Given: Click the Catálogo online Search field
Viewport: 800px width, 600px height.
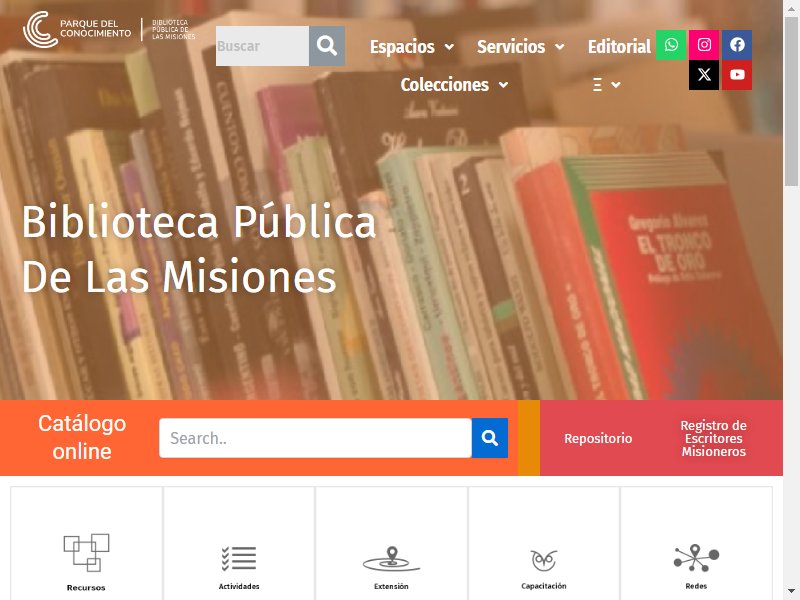Looking at the screenshot, I should pos(315,438).
